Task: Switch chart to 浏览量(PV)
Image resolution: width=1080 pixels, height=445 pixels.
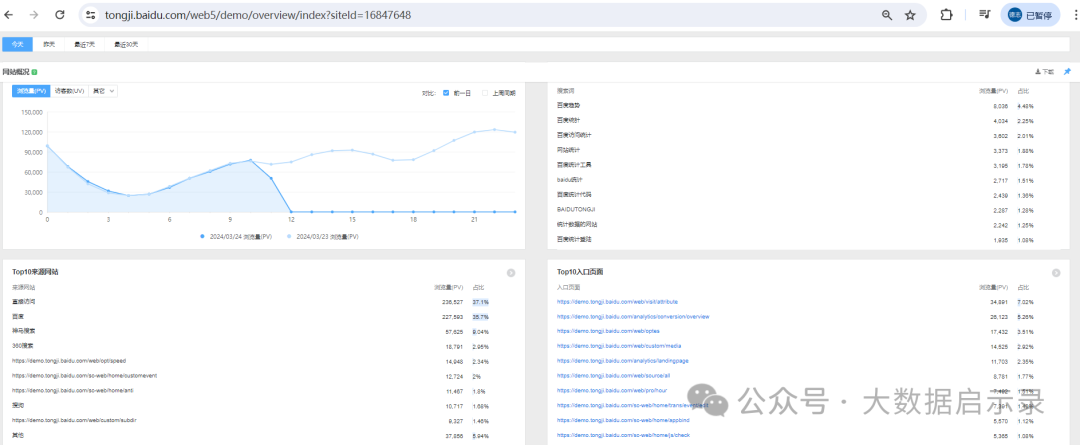Action: (x=31, y=91)
